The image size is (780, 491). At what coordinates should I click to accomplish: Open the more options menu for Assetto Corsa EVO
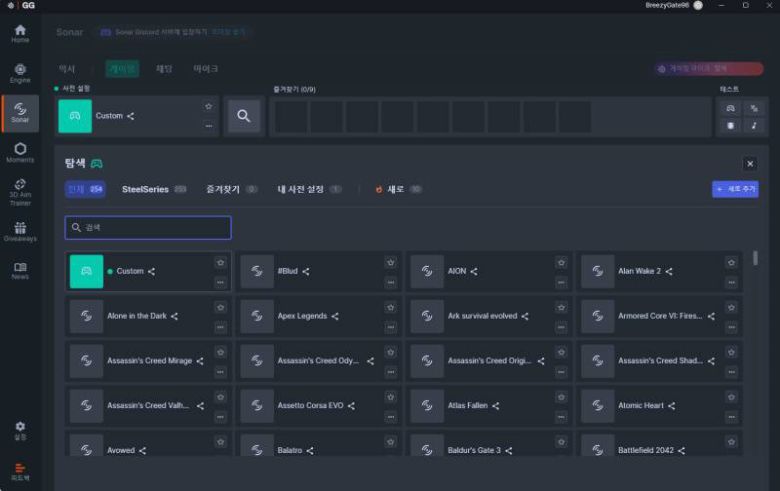coord(391,416)
